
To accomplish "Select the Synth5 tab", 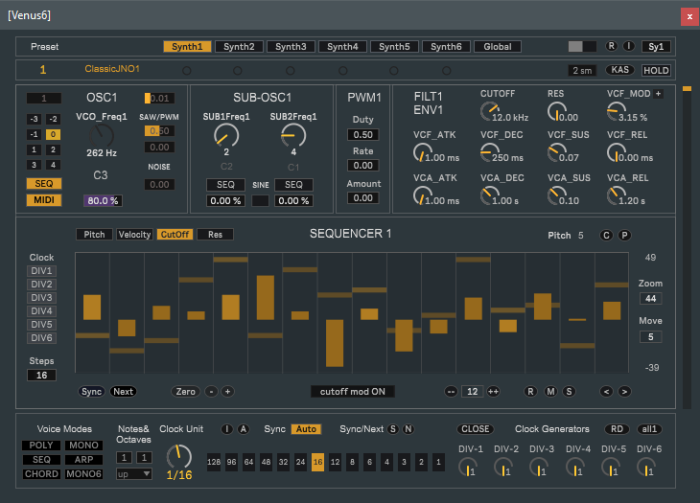I will (394, 47).
